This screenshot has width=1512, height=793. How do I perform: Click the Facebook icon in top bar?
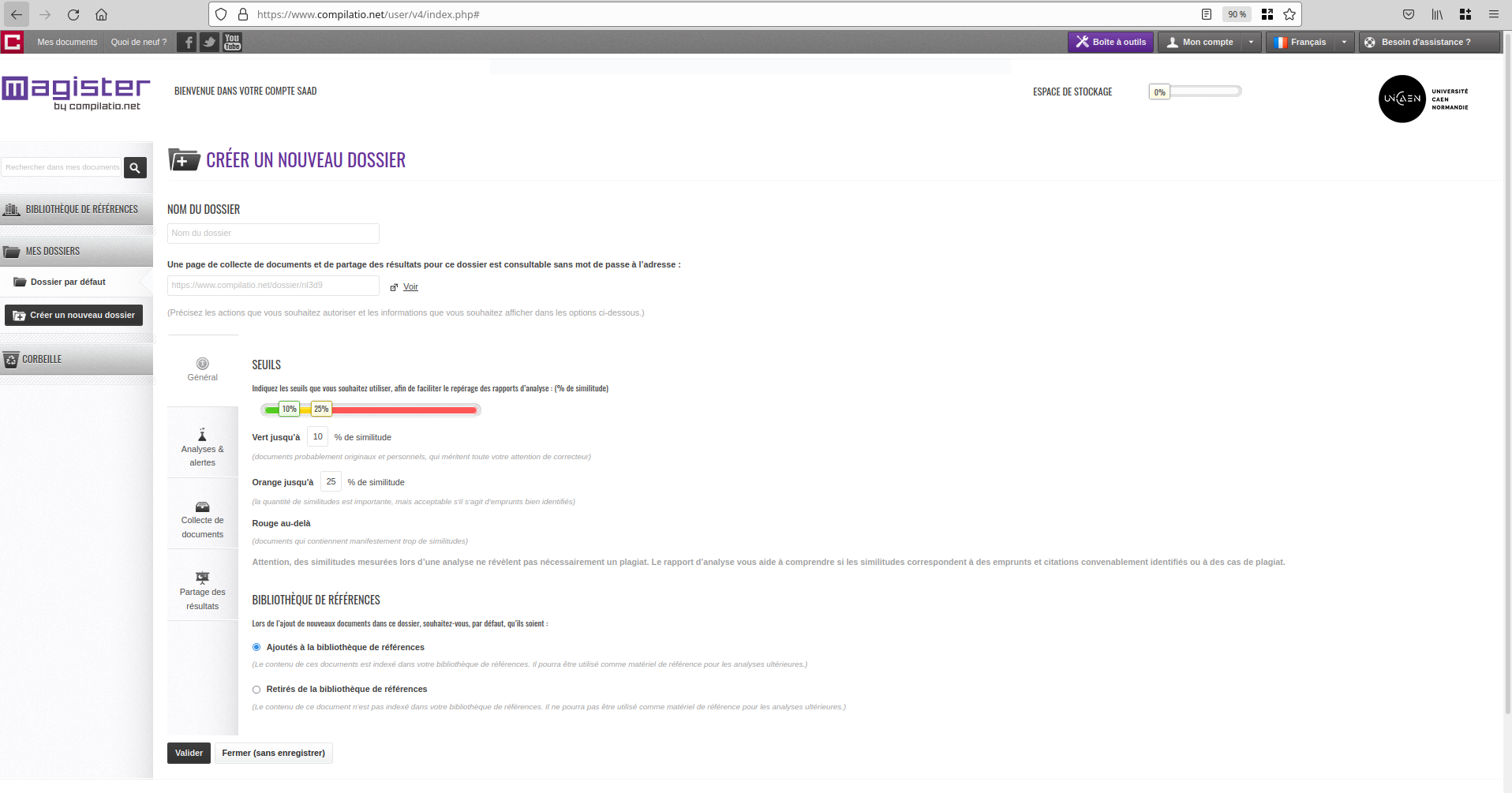[x=186, y=43]
